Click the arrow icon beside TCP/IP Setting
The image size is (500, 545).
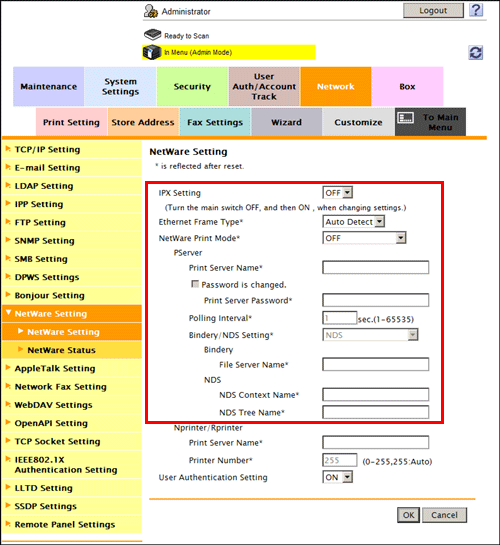(x=8, y=149)
